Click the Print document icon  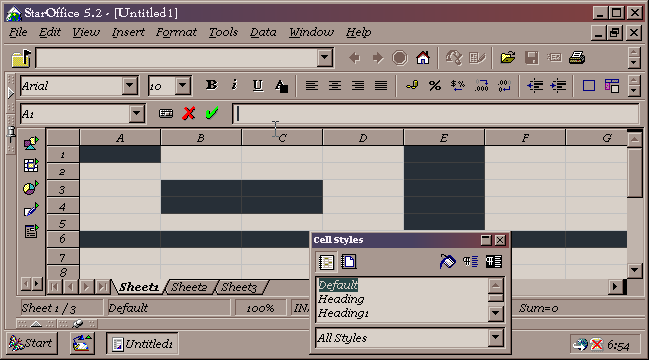point(577,58)
